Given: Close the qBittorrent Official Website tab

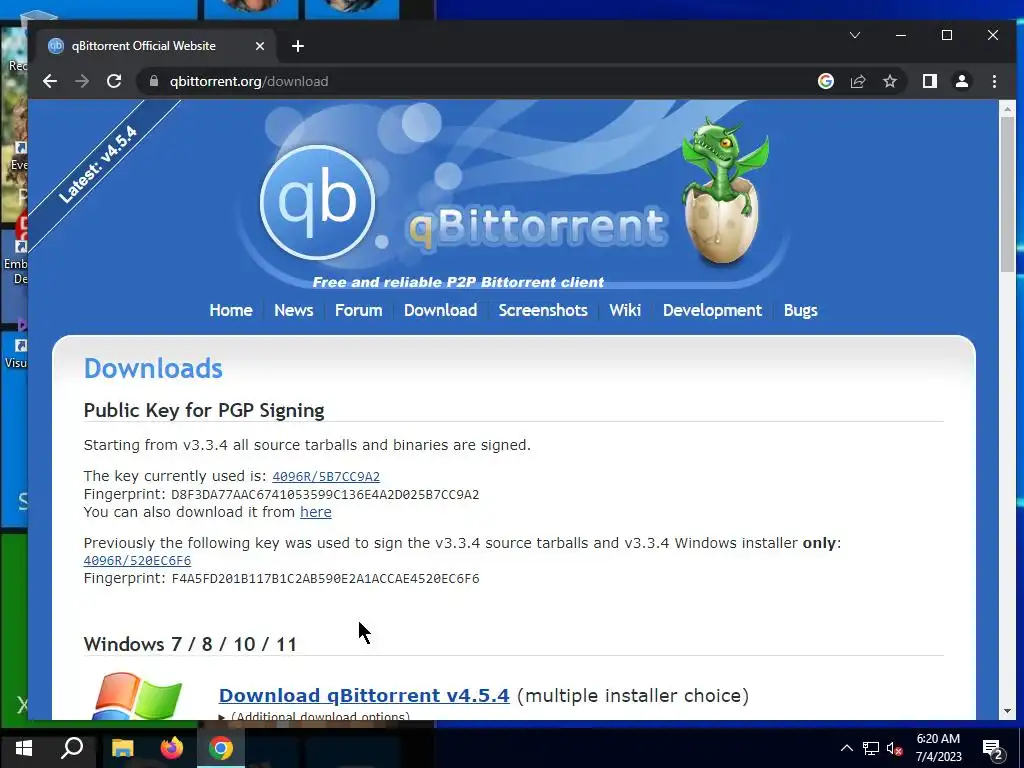Looking at the screenshot, I should pos(259,46).
